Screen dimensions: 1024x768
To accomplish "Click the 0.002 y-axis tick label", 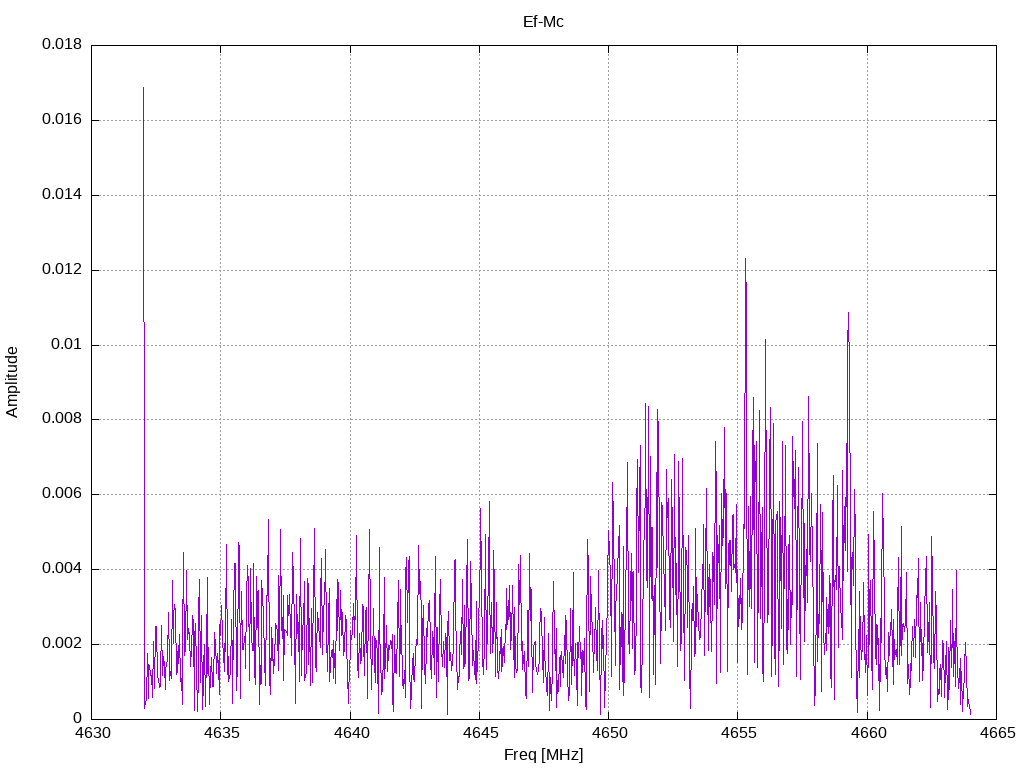I will (62, 643).
